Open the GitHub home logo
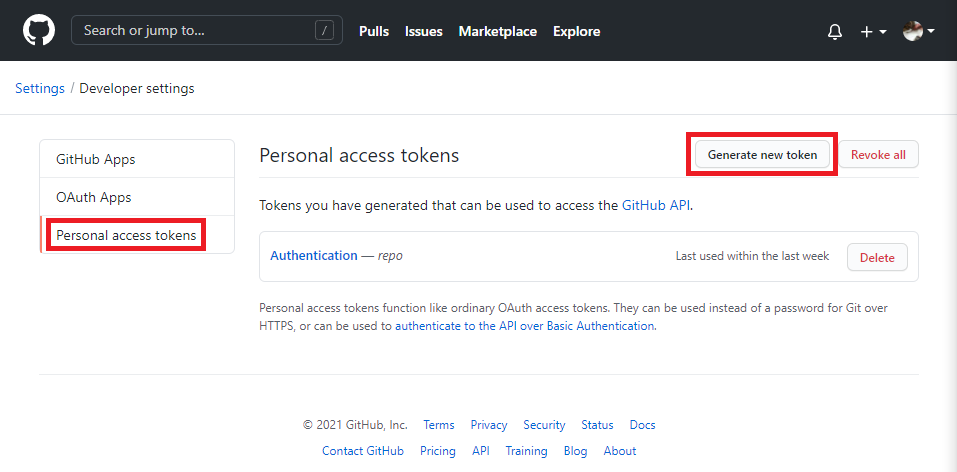The image size is (957, 472). coord(39,30)
